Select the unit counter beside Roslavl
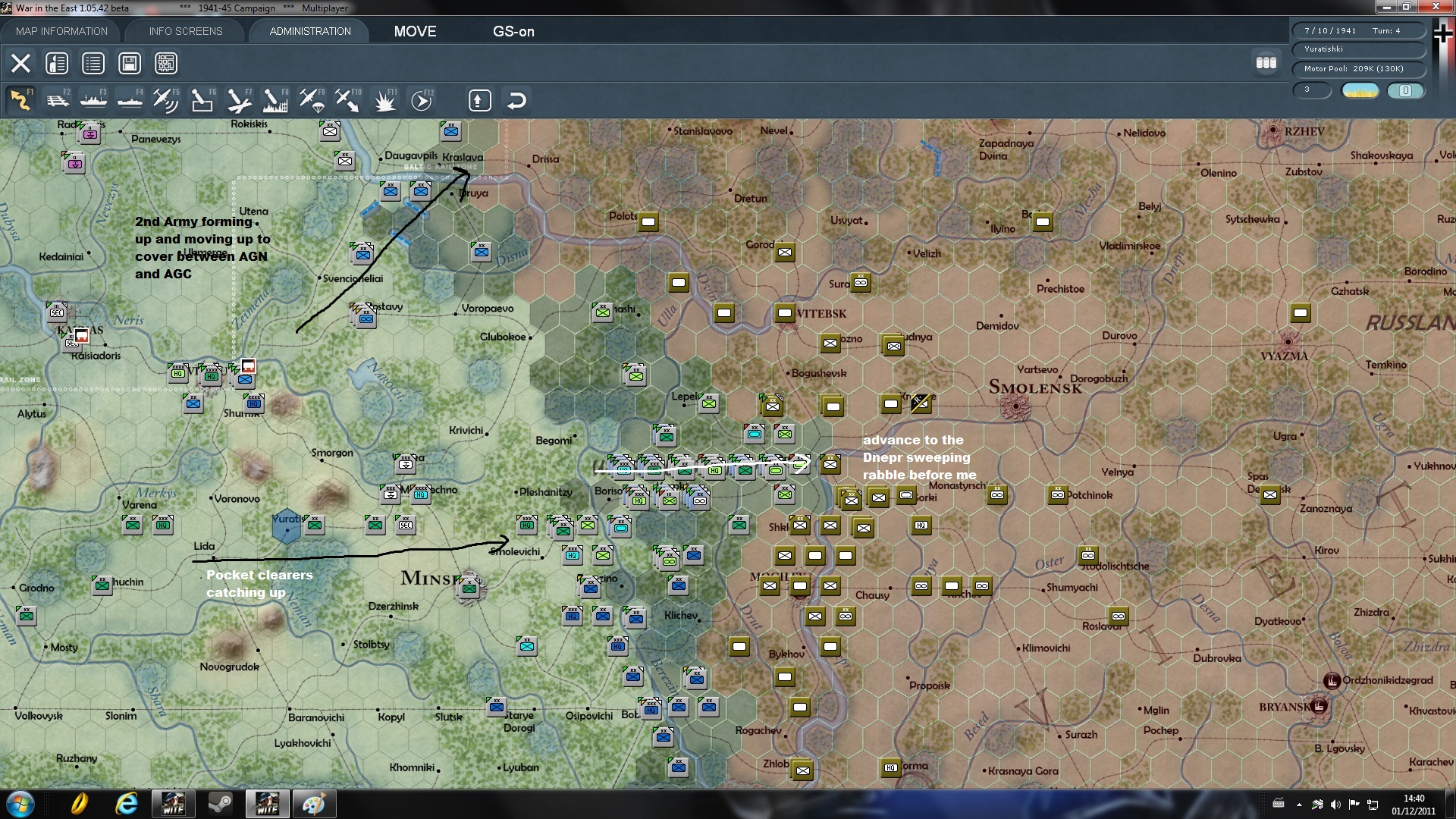Viewport: 1456px width, 819px height. point(1119,616)
